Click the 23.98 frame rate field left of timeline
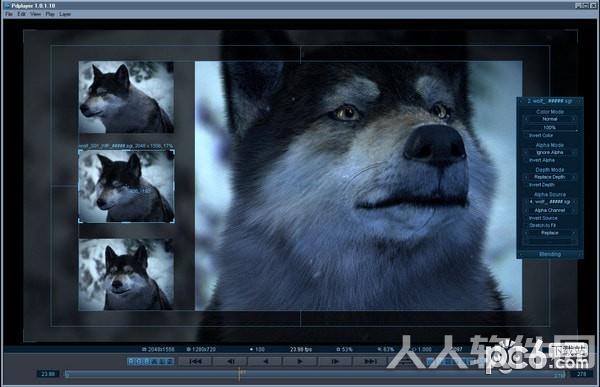The width and height of the screenshot is (600, 387). click(x=48, y=374)
